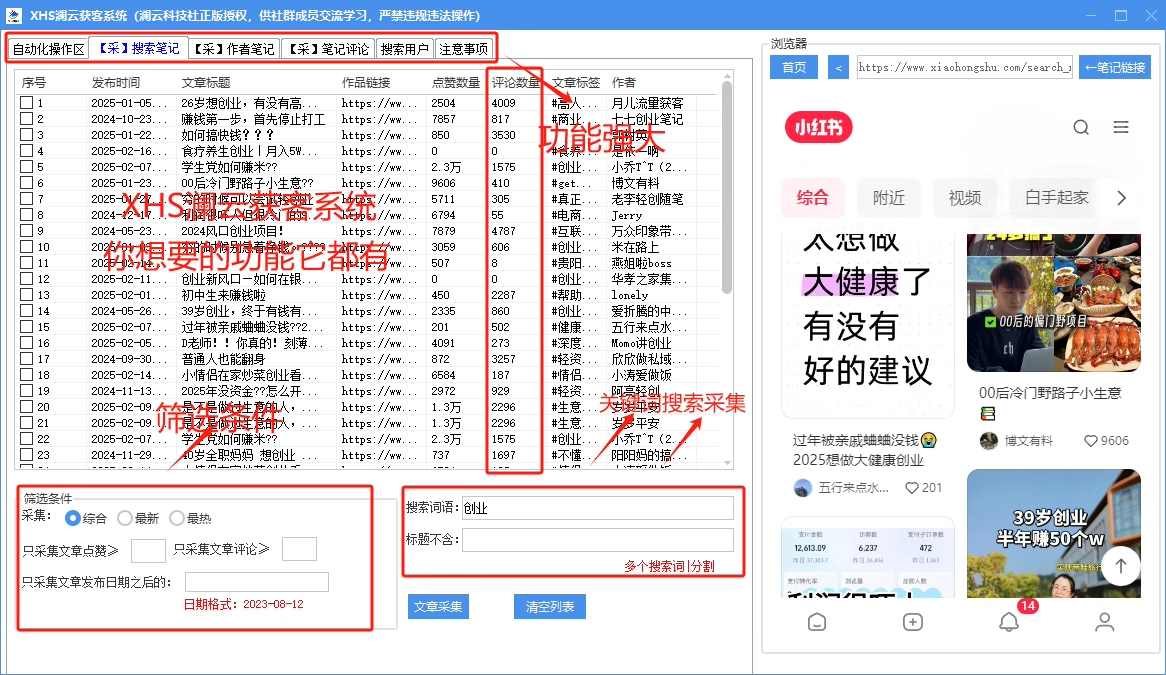Click the 文章采集 button
Screen dimensions: 1166x675
pyautogui.click(x=438, y=607)
